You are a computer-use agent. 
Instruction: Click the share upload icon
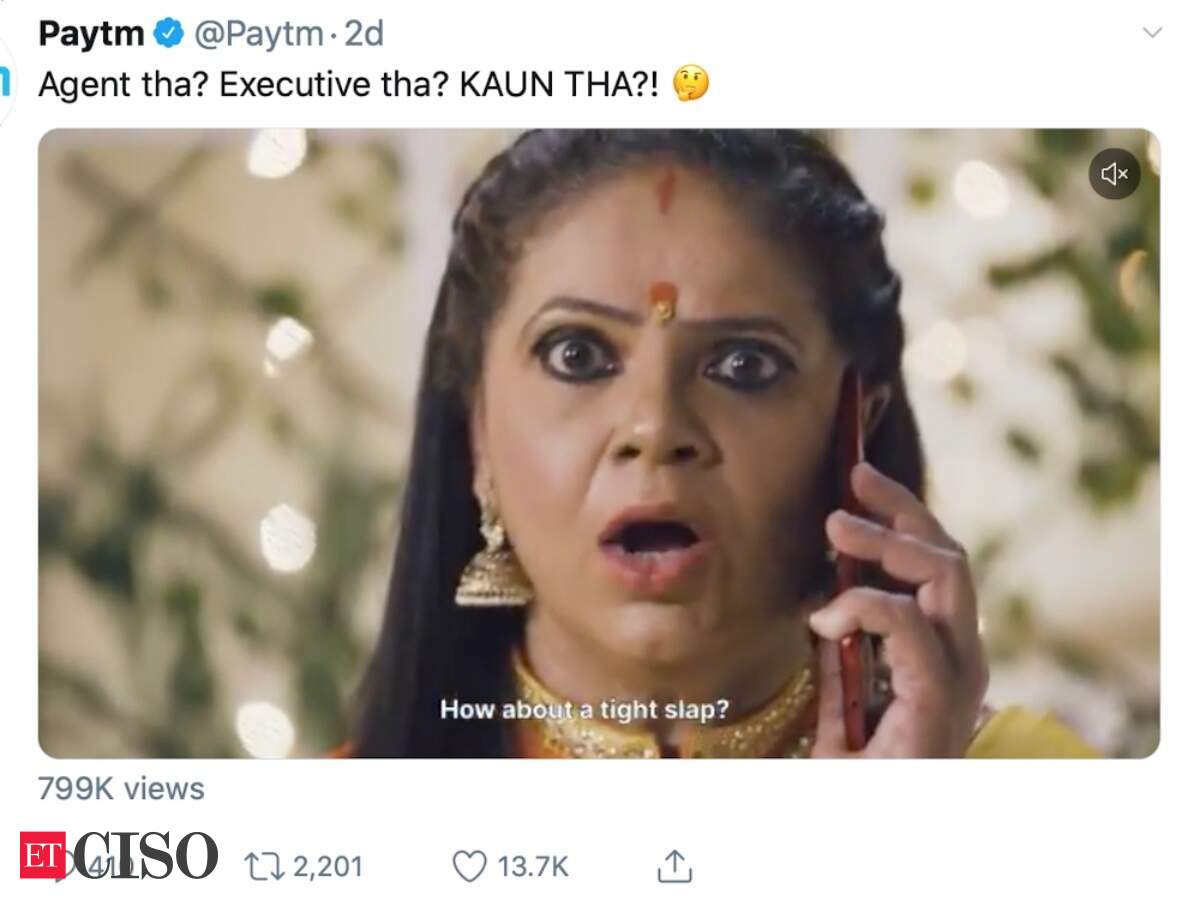coord(674,866)
